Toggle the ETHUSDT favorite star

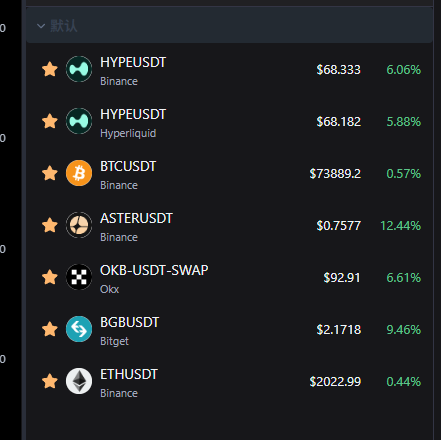[x=50, y=381]
